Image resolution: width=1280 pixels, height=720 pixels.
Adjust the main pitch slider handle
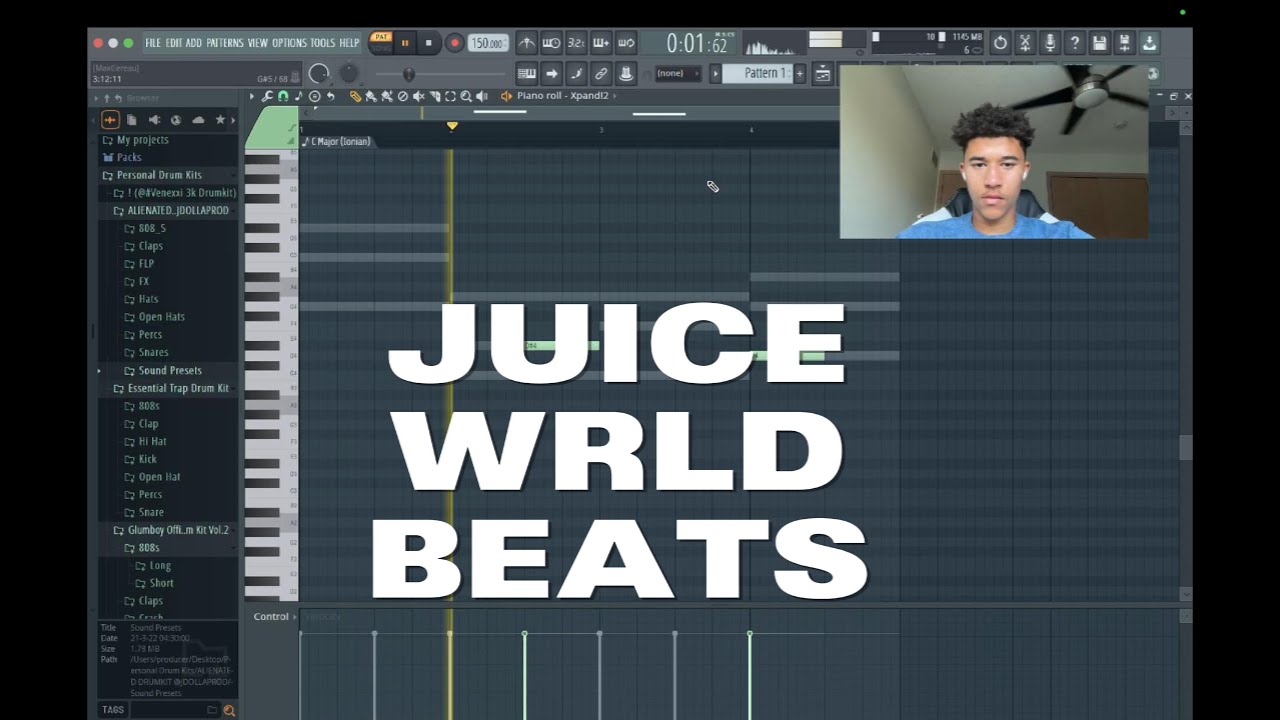coord(408,74)
